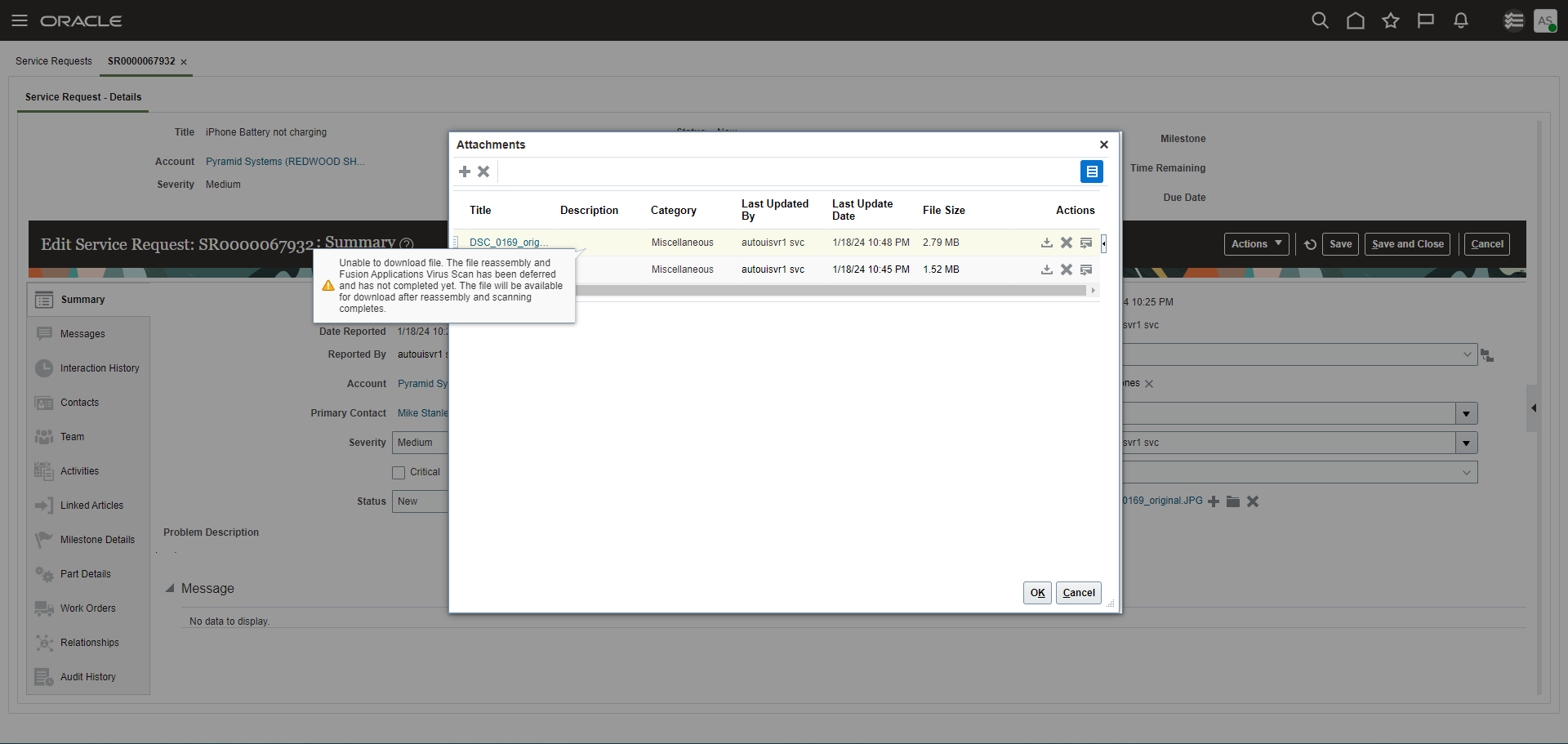Open the Search icon in the top bar
The image size is (1568, 744).
pos(1320,20)
